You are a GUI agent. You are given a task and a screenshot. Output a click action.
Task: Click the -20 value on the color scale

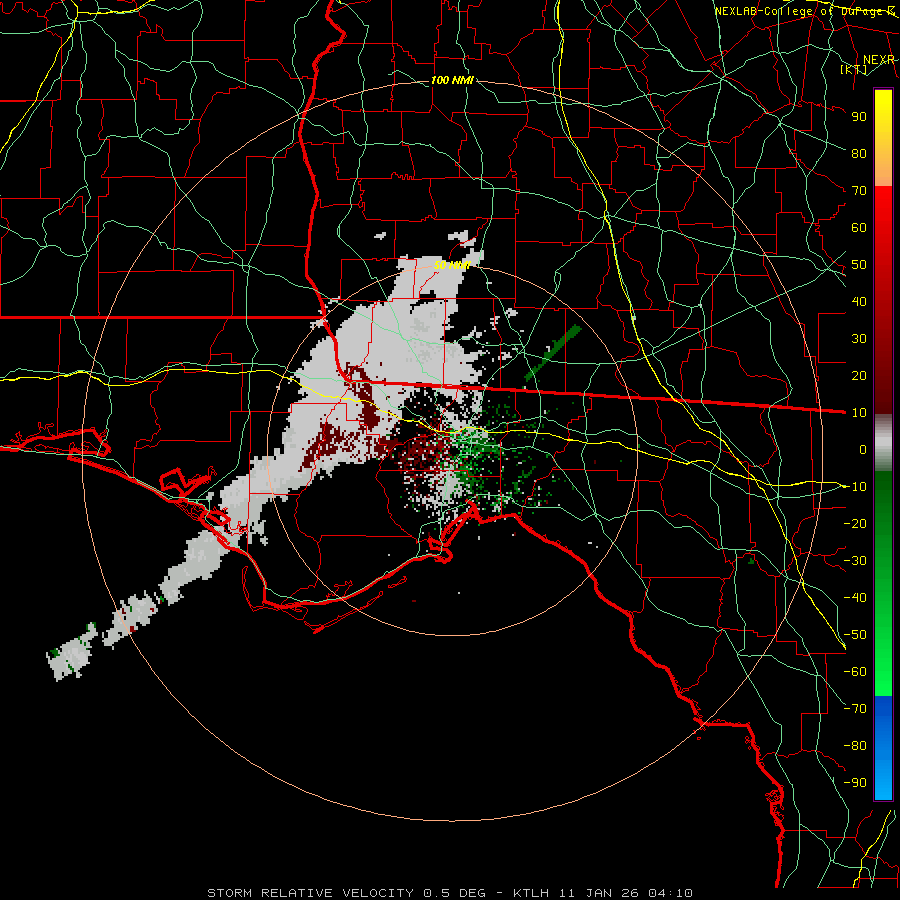click(855, 523)
